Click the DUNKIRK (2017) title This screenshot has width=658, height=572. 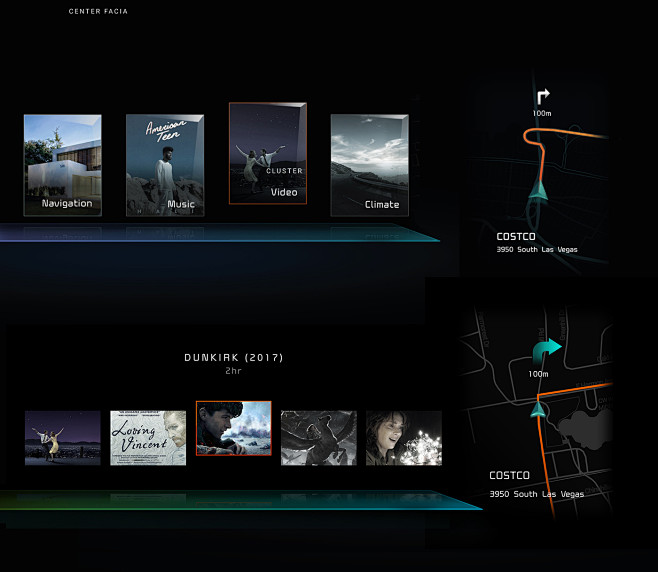pos(234,358)
